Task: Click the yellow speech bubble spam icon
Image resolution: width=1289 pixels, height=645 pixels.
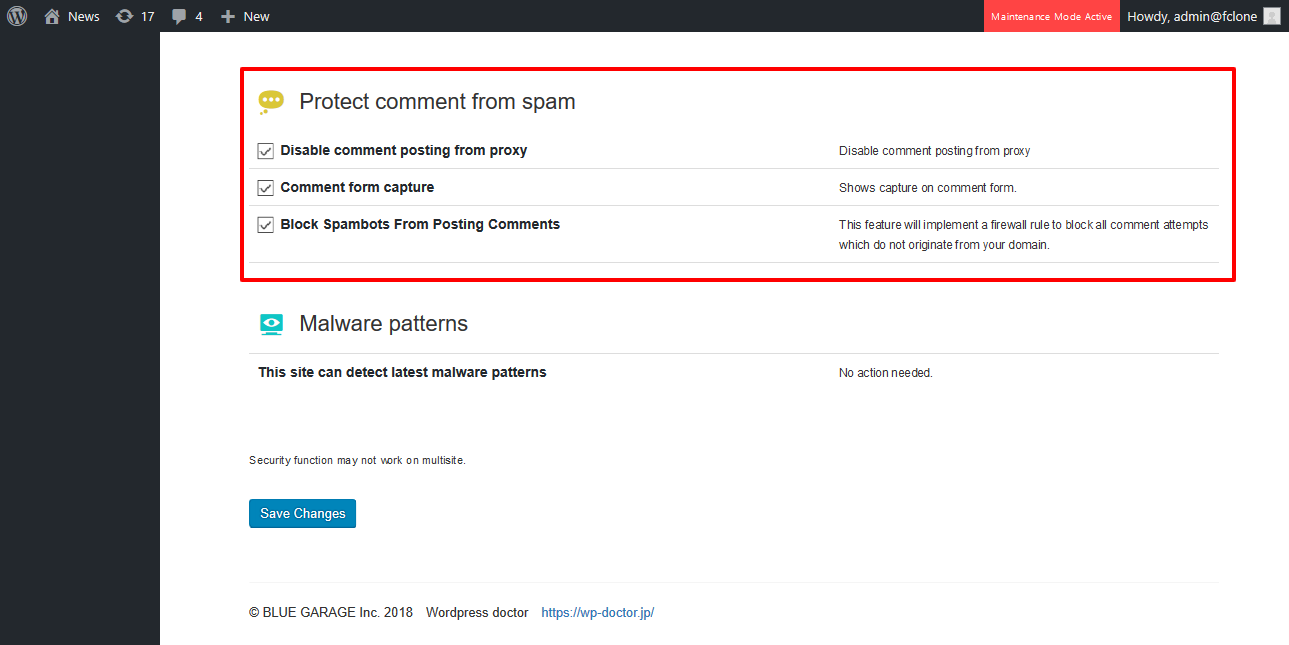Action: click(x=271, y=102)
